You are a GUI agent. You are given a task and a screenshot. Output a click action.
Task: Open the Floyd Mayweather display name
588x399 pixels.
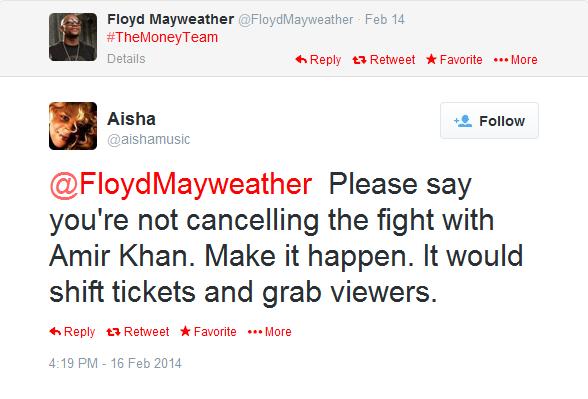pyautogui.click(x=171, y=19)
